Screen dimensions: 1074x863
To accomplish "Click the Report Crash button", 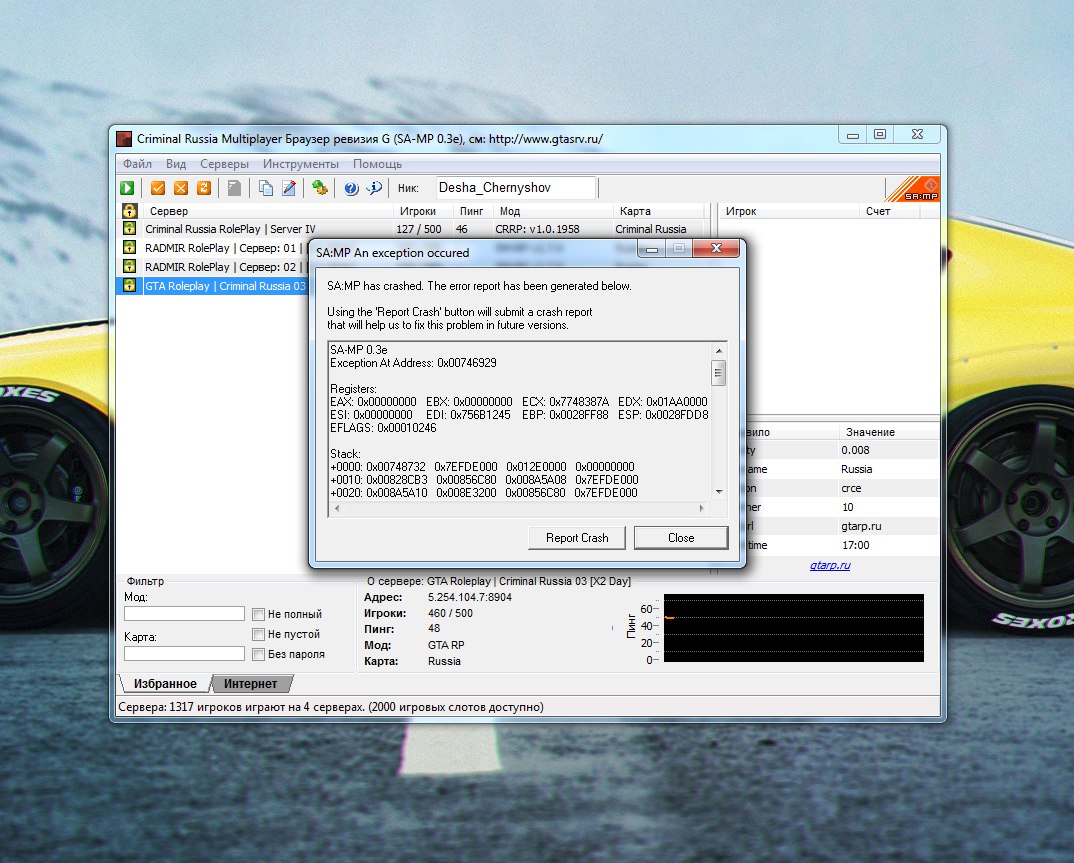I will pos(577,538).
